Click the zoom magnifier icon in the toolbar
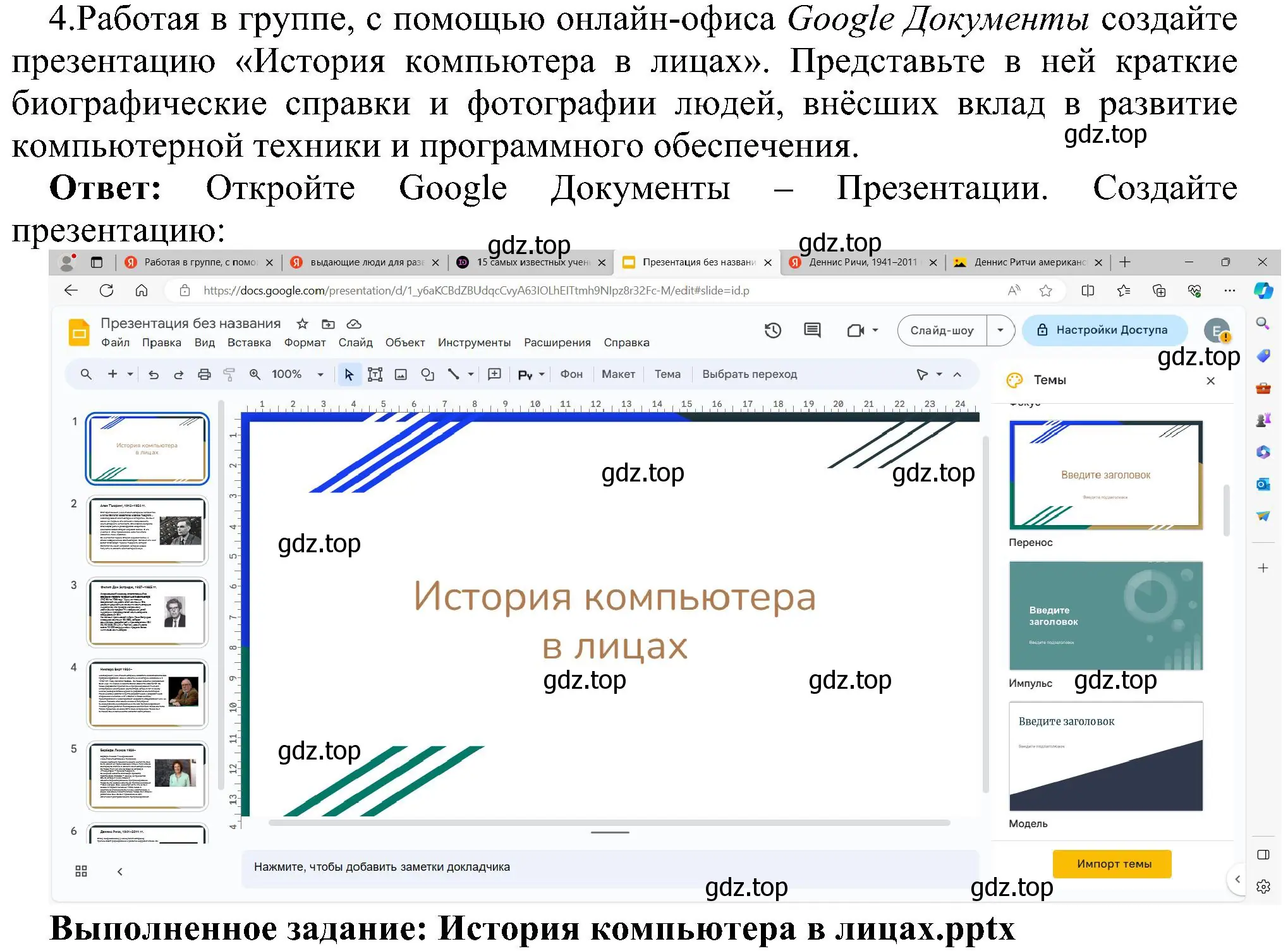 [x=255, y=375]
